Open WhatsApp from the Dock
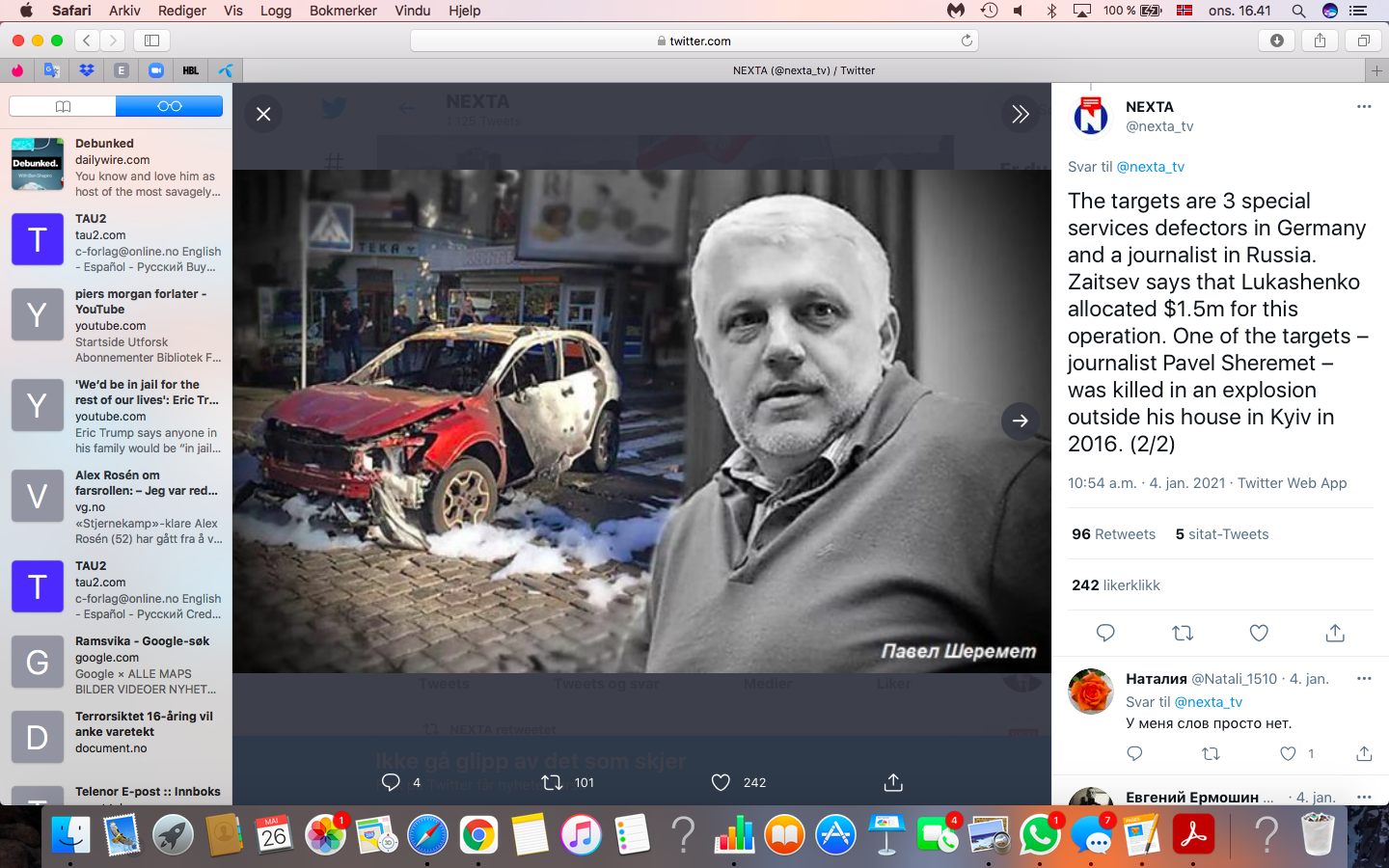Image resolution: width=1389 pixels, height=868 pixels. point(1040,834)
